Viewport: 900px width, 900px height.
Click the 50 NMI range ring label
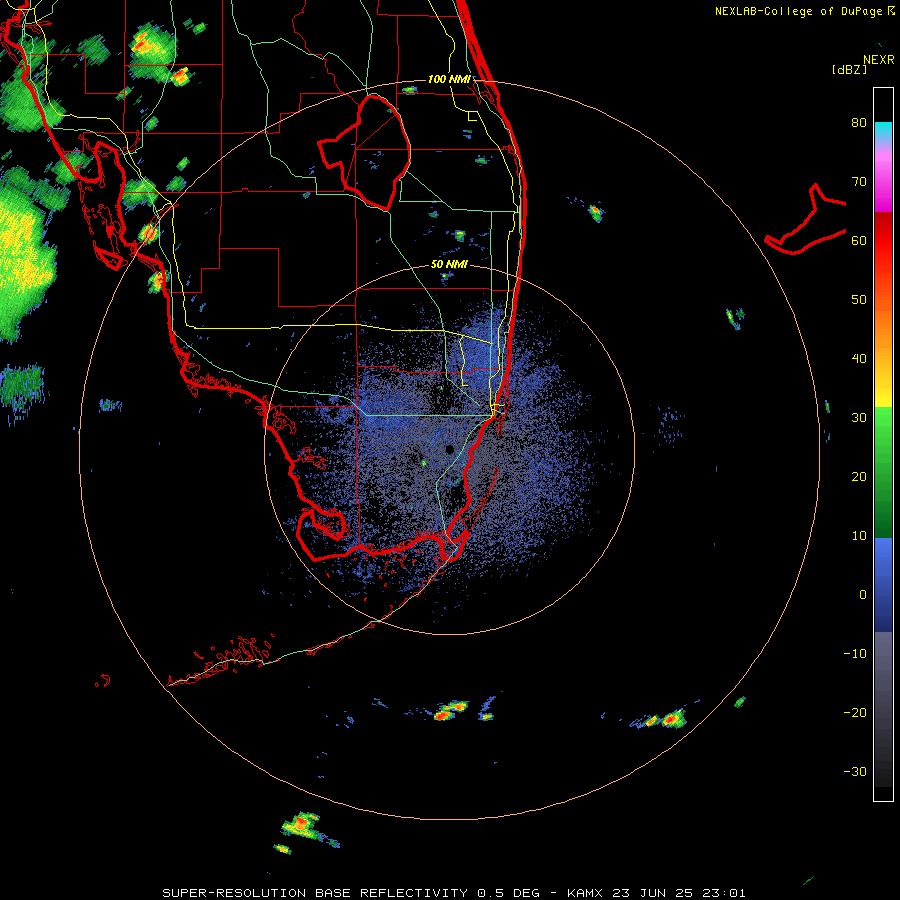pyautogui.click(x=449, y=265)
